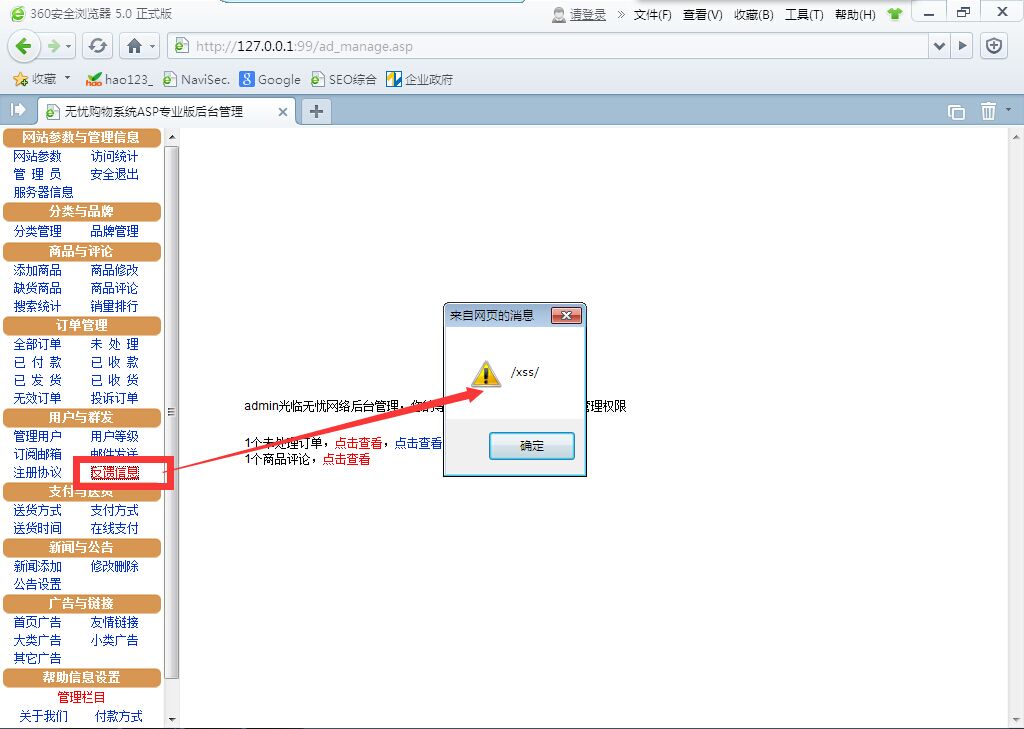1024x729 pixels.
Task: Close the 来自网页的消息 dialog
Action: 566,316
